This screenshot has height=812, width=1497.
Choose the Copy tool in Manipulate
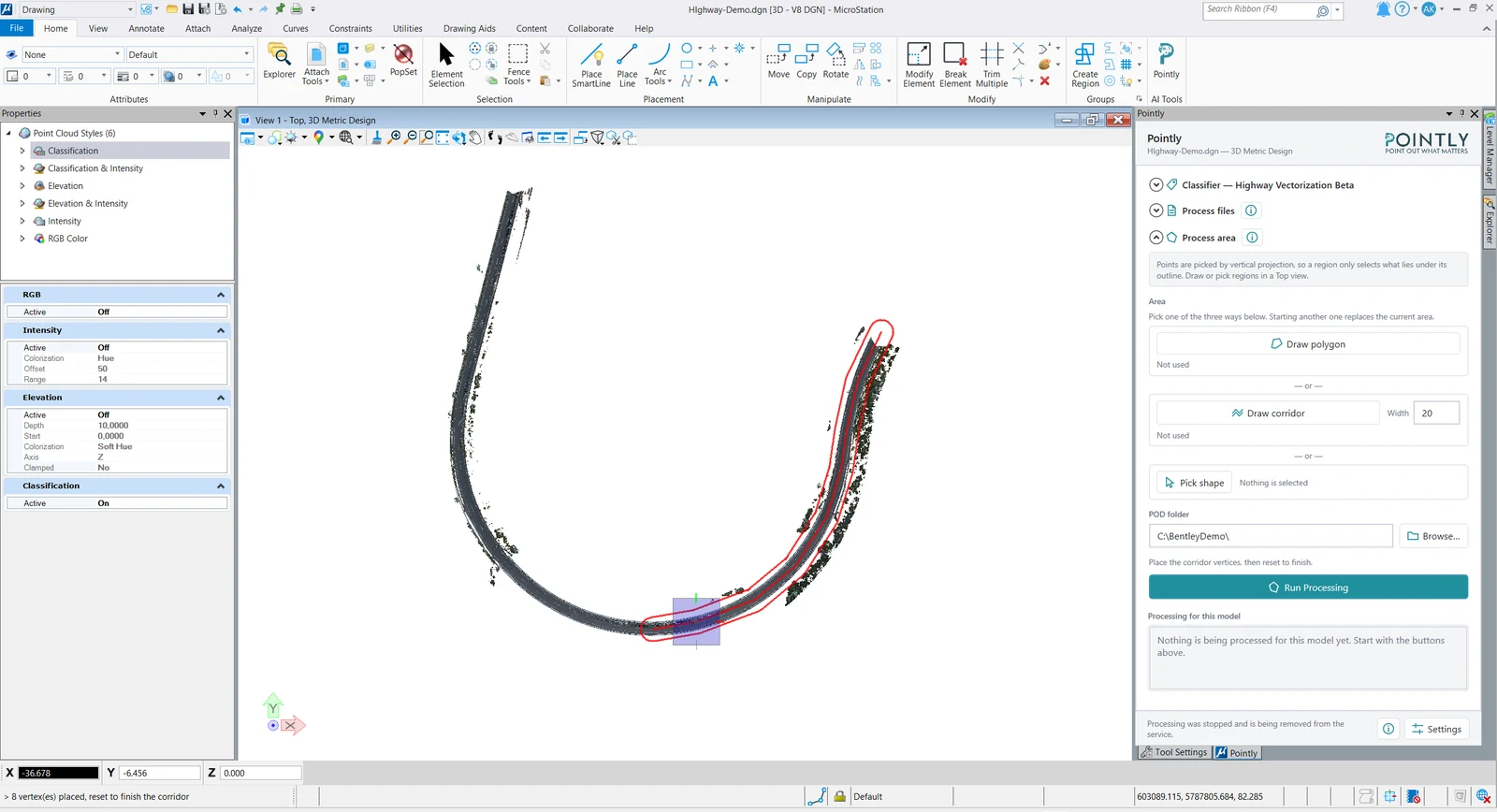click(x=807, y=61)
